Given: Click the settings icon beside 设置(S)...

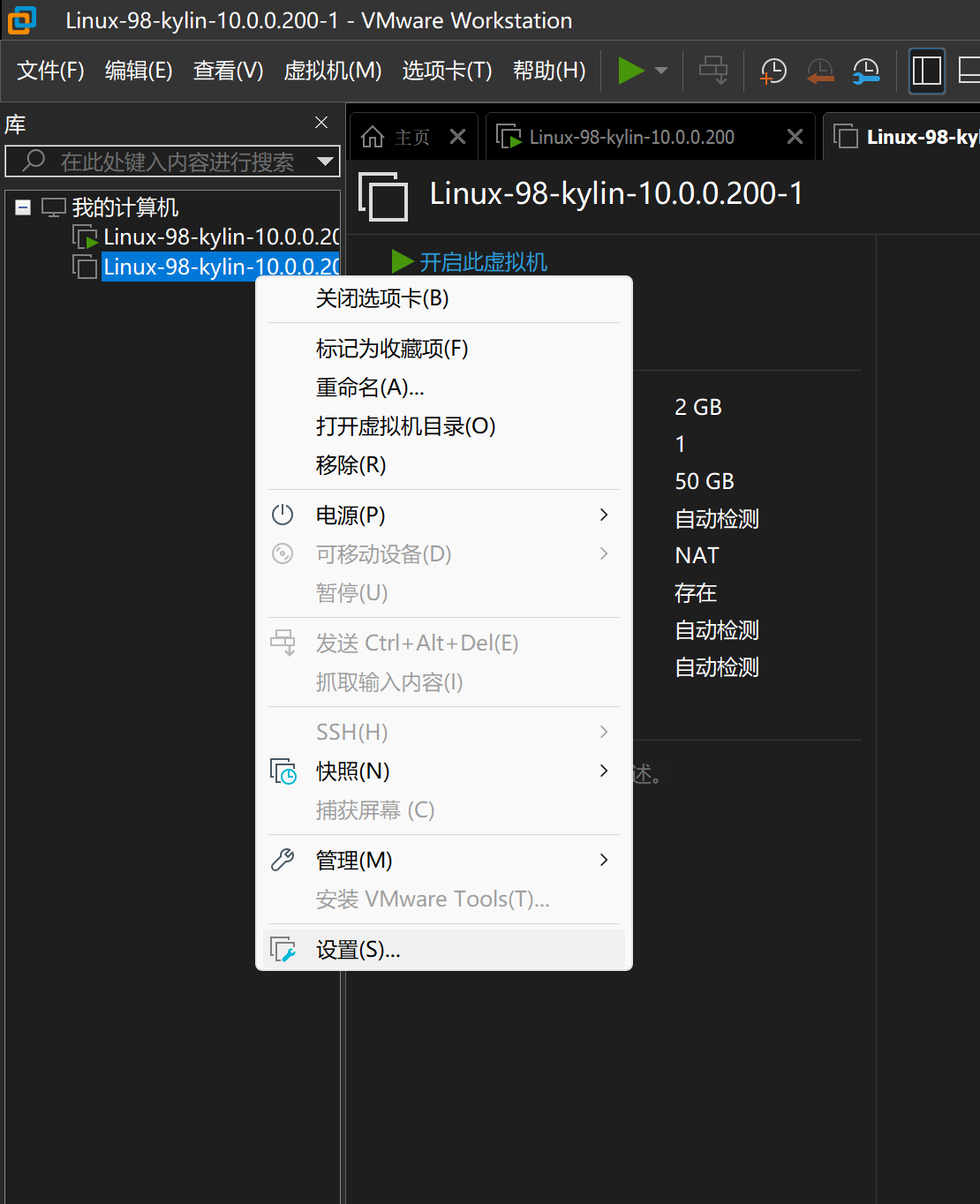Looking at the screenshot, I should 283,950.
